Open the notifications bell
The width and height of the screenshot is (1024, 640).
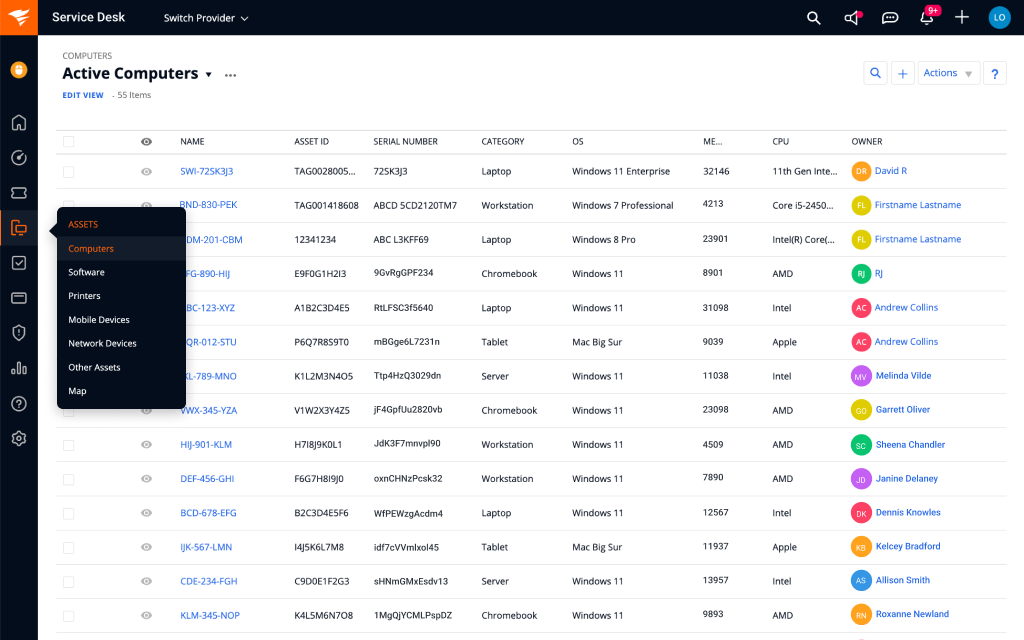click(927, 18)
